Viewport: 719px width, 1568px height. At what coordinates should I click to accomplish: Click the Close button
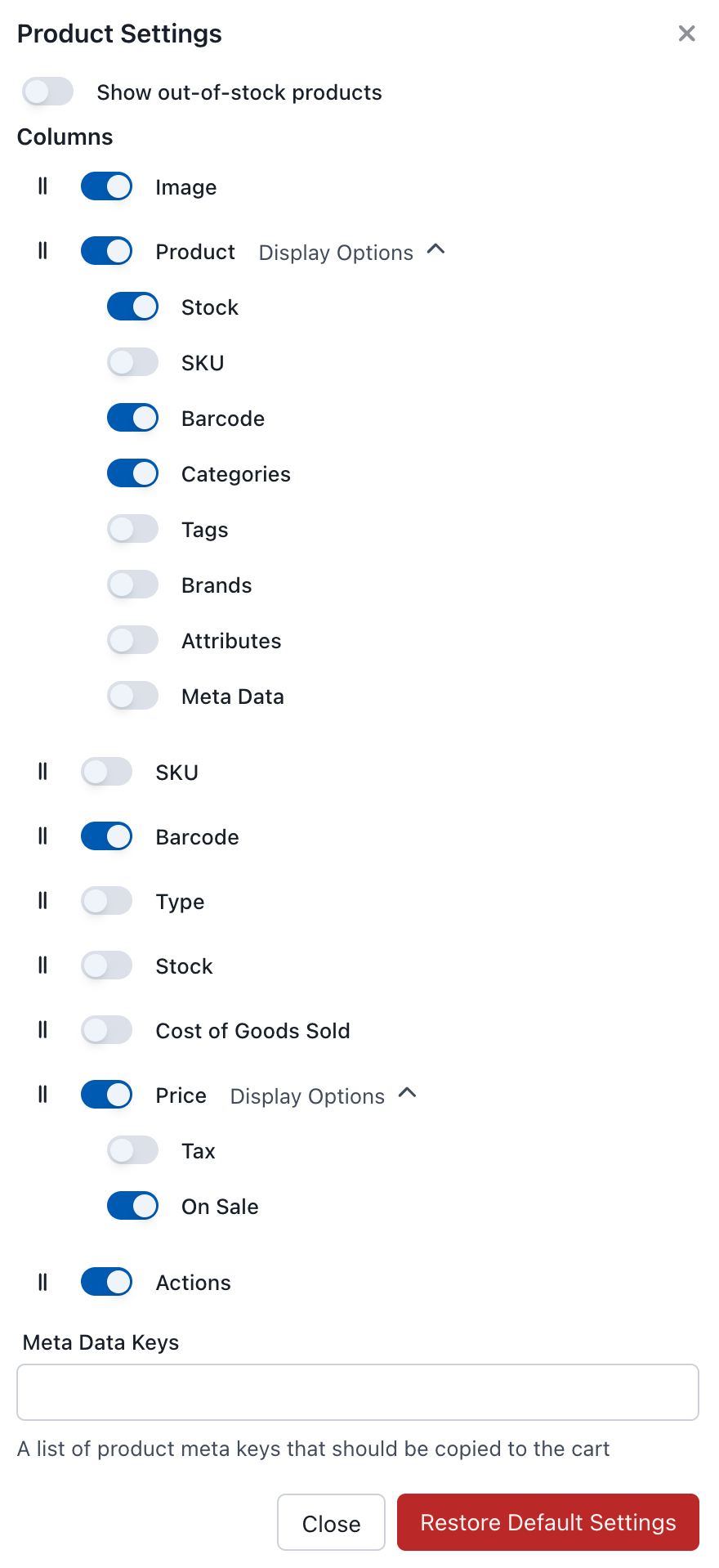tap(331, 1523)
